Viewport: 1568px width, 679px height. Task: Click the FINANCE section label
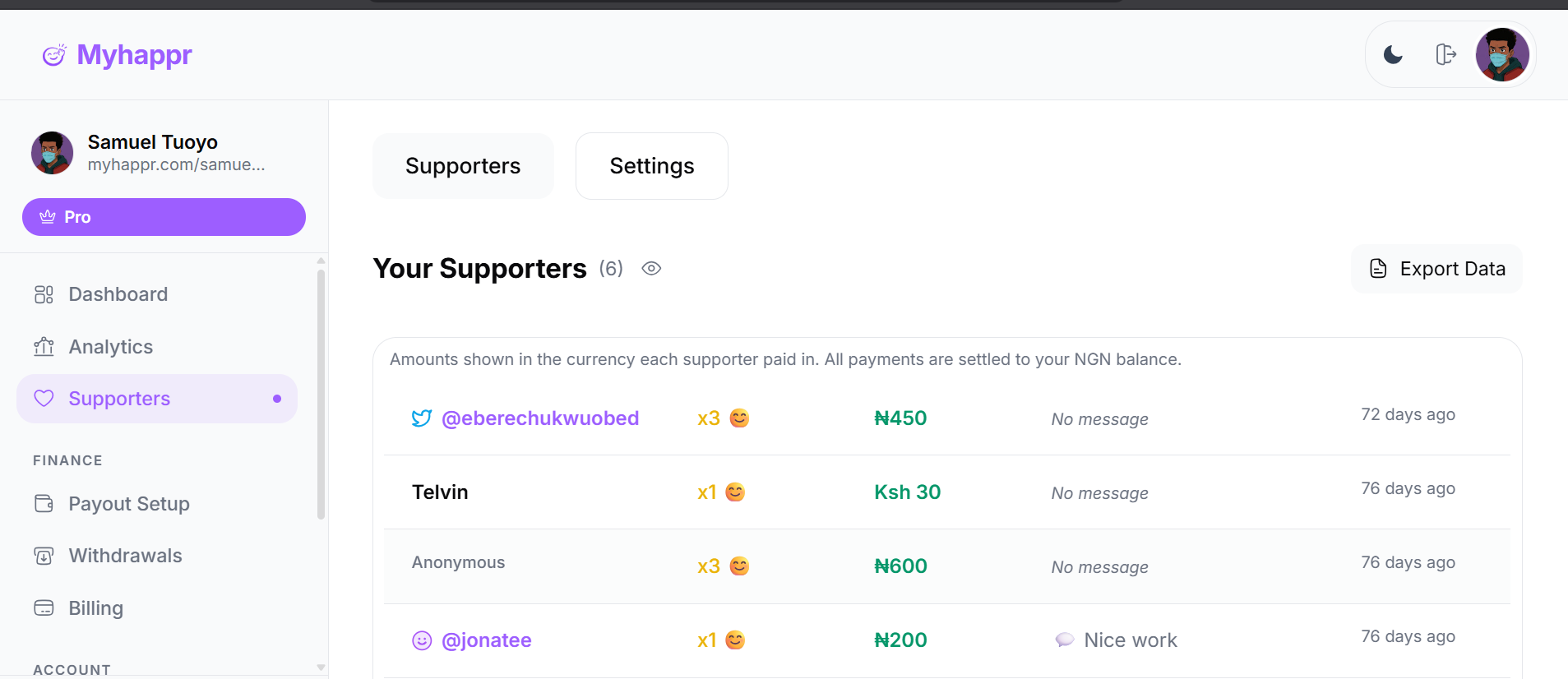[x=67, y=460]
